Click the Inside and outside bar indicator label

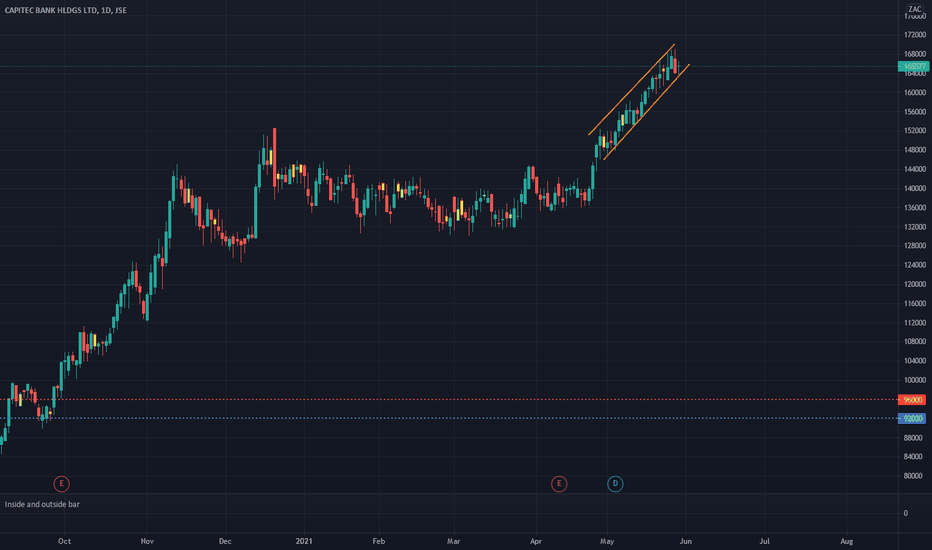coord(42,504)
